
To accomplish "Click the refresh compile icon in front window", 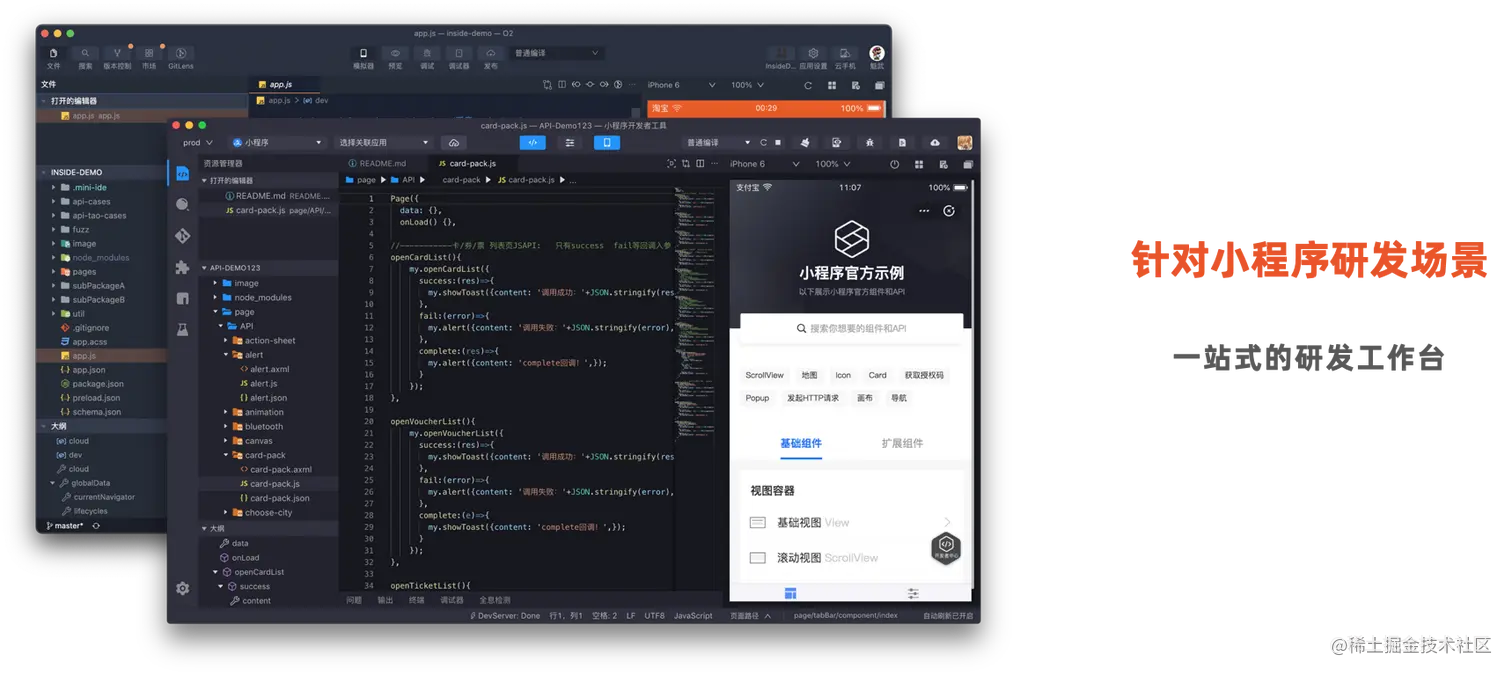I will click(764, 143).
